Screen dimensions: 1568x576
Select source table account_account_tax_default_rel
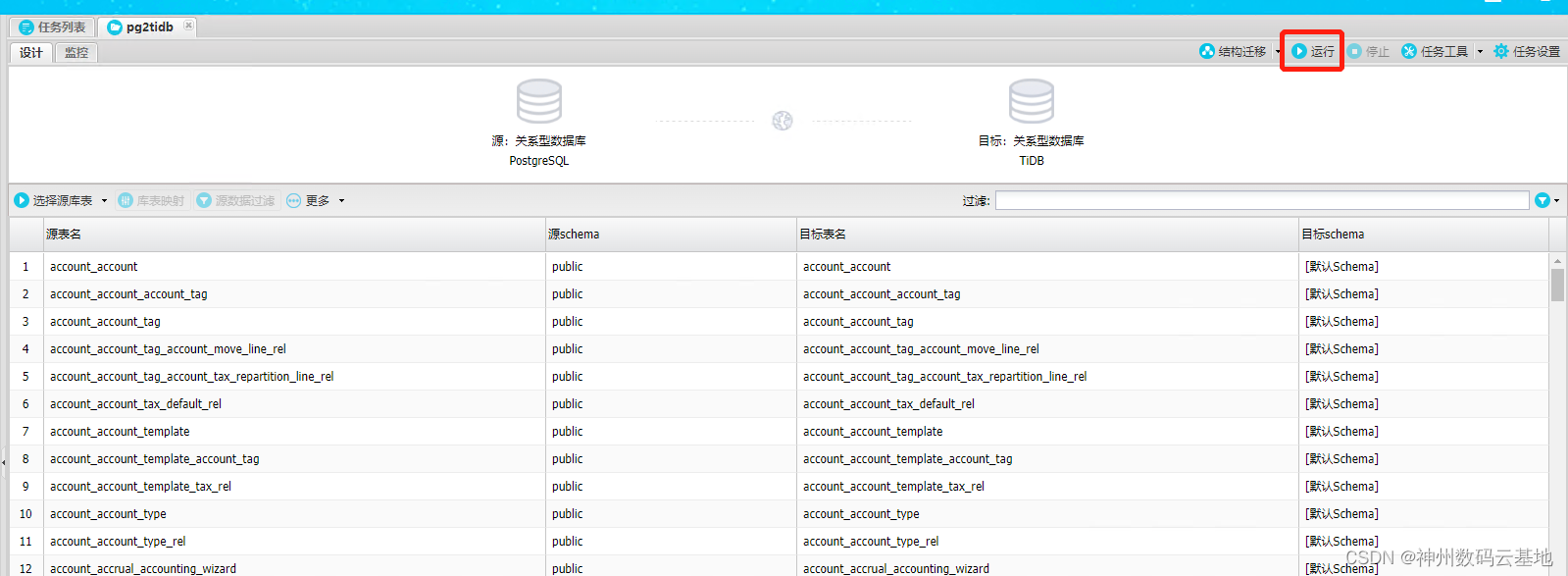pos(135,404)
